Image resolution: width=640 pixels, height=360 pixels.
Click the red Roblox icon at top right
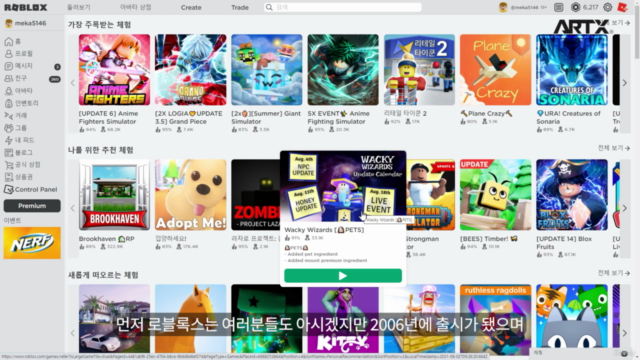[x=622, y=7]
